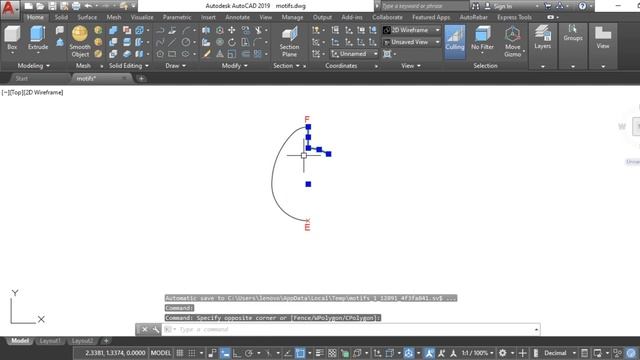Click the keyword search box in title bar
This screenshot has height=360, width=640.
[x=424, y=6]
